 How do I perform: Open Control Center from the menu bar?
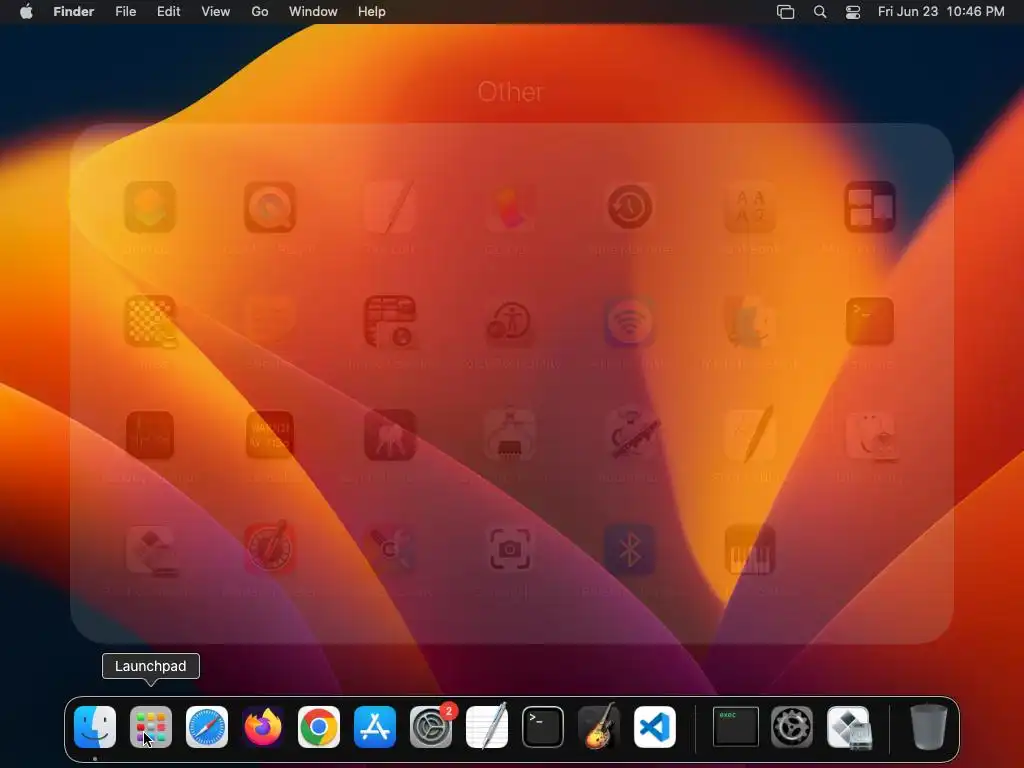[x=853, y=12]
